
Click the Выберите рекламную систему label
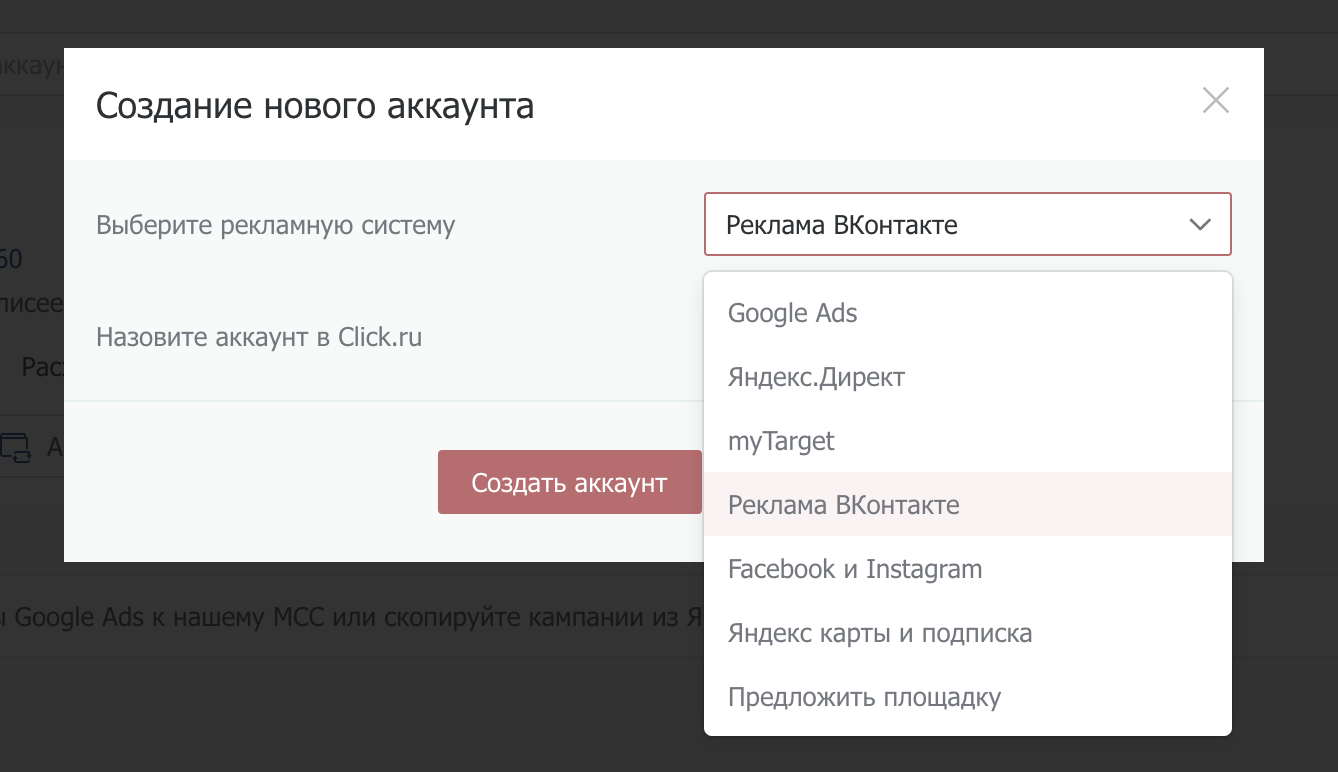point(275,225)
